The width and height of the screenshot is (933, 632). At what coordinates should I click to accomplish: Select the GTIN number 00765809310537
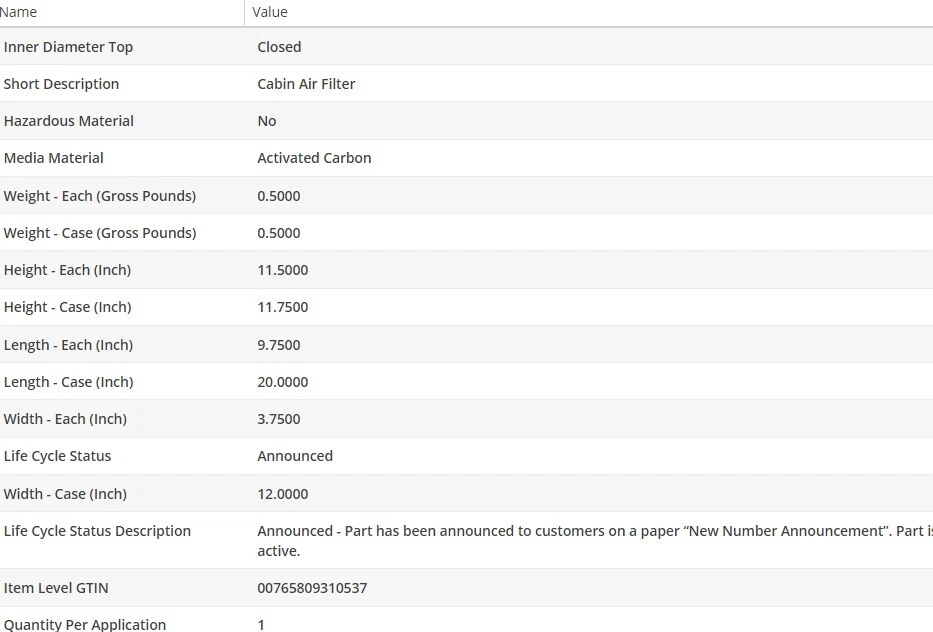point(312,588)
